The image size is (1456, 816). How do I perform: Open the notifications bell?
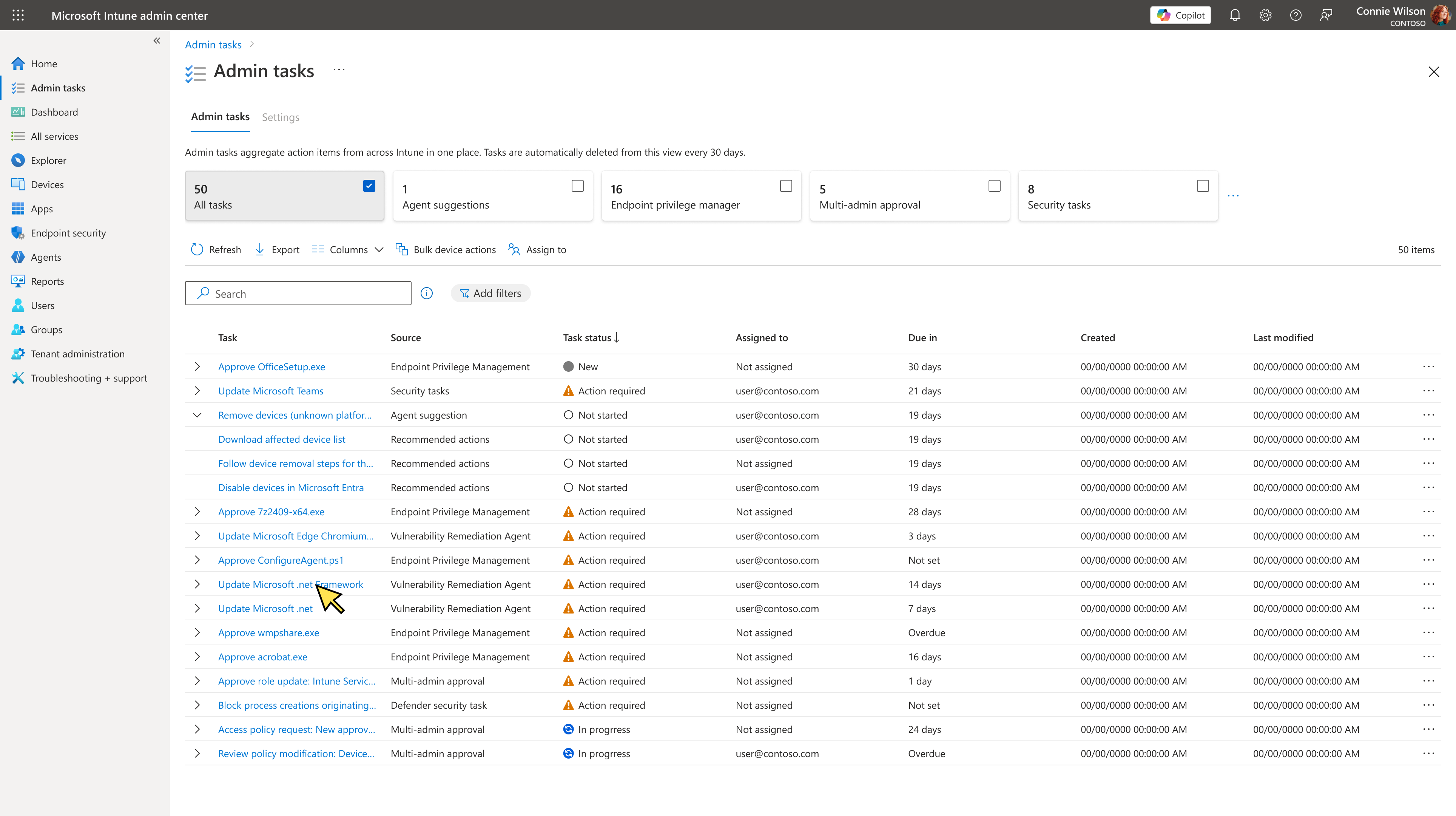click(x=1235, y=15)
